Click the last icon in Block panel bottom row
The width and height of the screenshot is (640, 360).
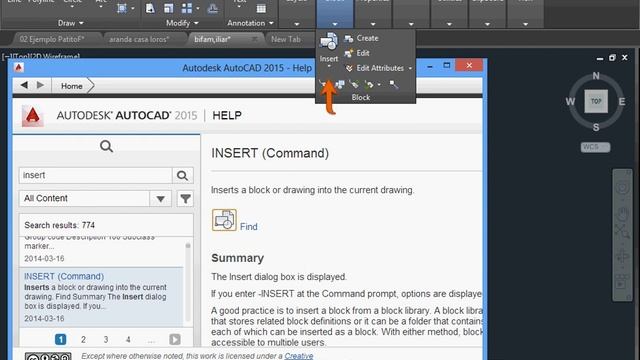[x=394, y=84]
